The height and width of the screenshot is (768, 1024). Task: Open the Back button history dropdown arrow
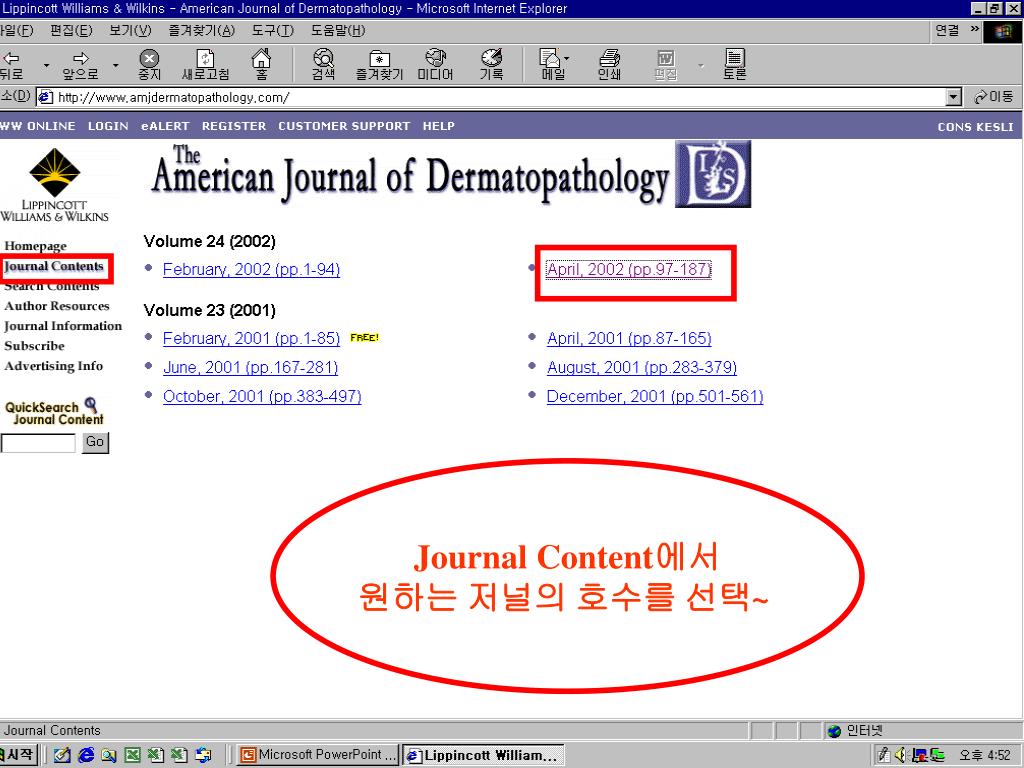[x=46, y=65]
